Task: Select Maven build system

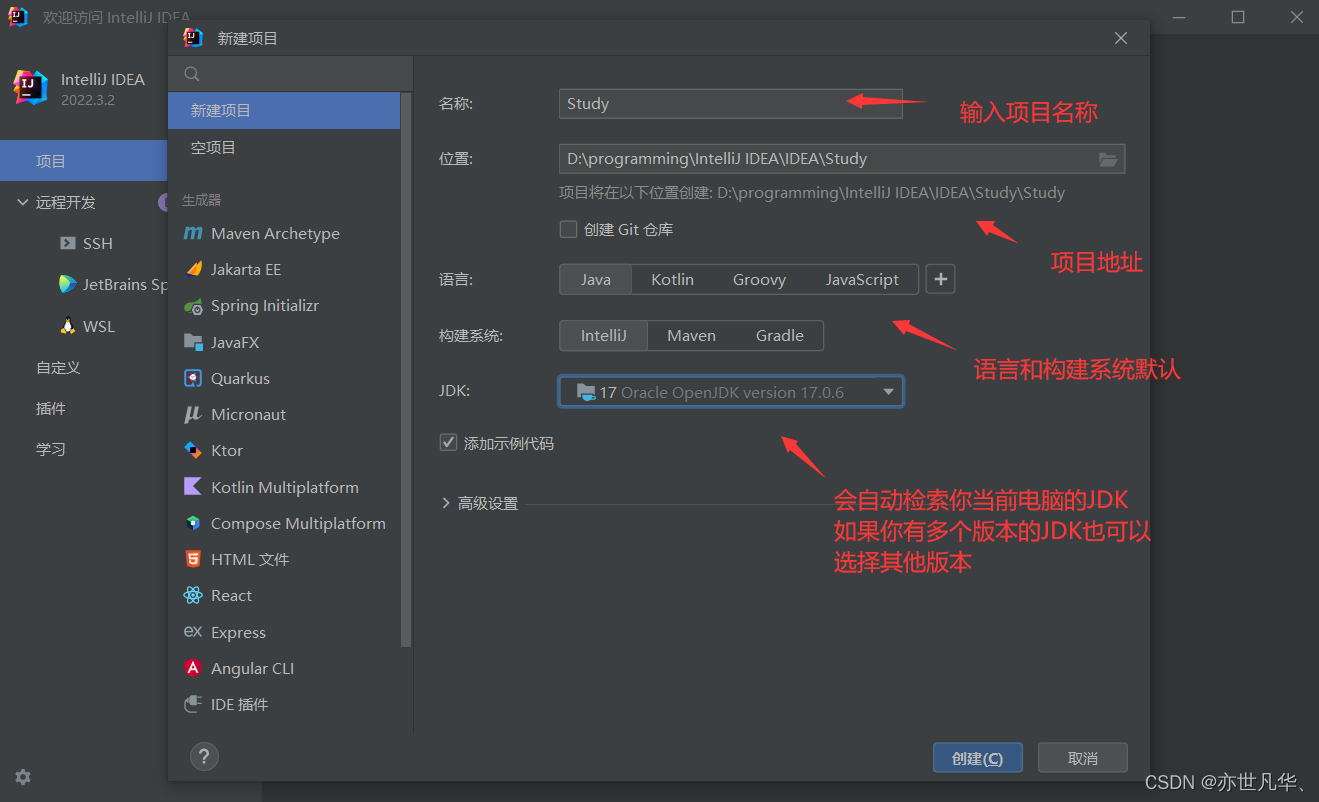Action: (x=691, y=335)
